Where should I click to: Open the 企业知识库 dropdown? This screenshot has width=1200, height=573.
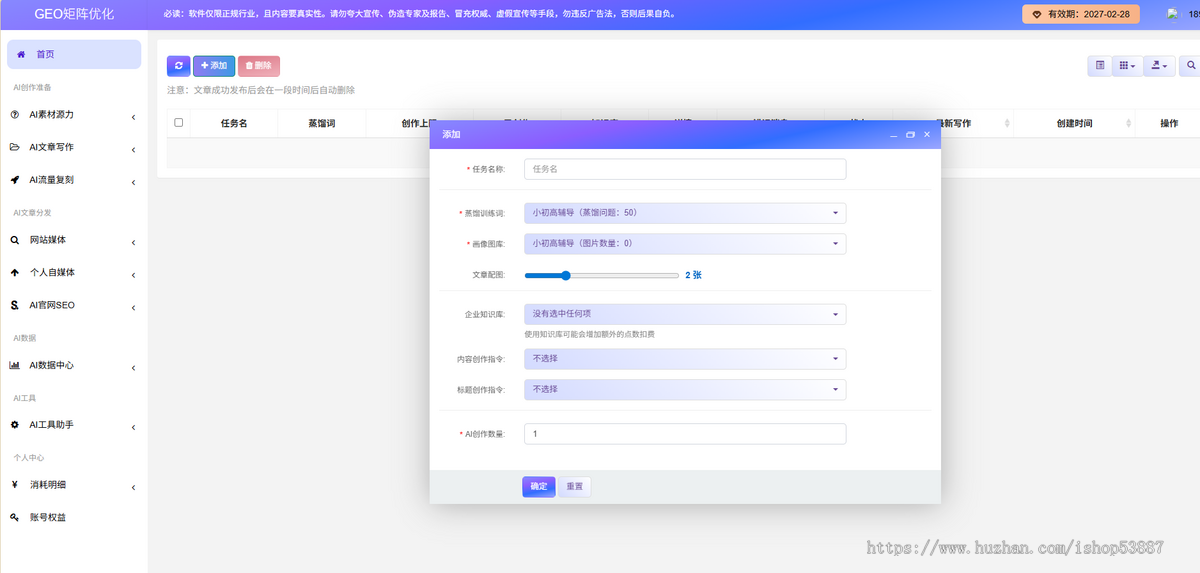click(685, 314)
